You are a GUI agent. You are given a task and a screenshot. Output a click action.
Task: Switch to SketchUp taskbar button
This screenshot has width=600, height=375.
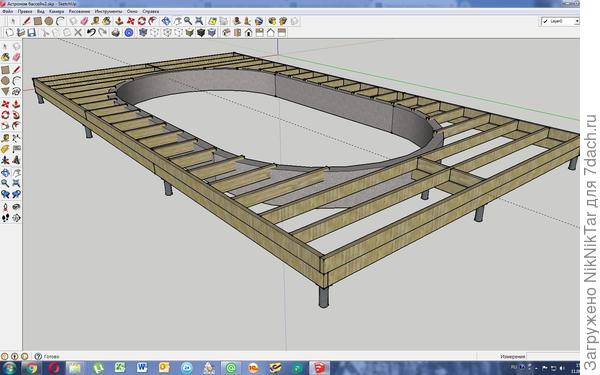(320, 368)
